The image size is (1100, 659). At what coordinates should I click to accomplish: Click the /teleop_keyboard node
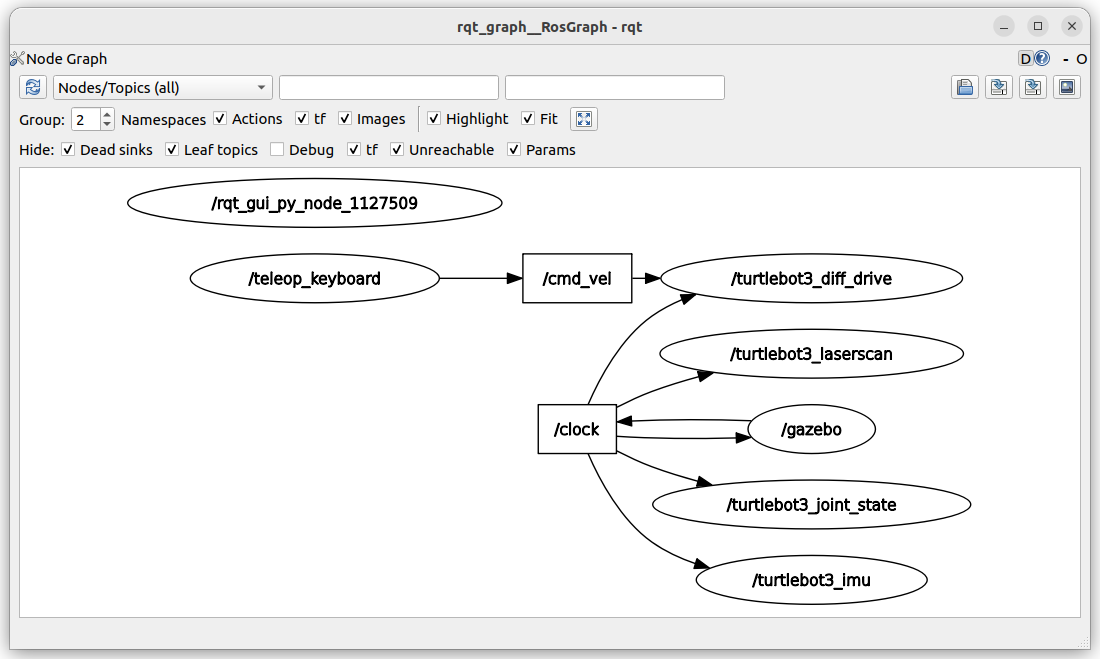(314, 279)
